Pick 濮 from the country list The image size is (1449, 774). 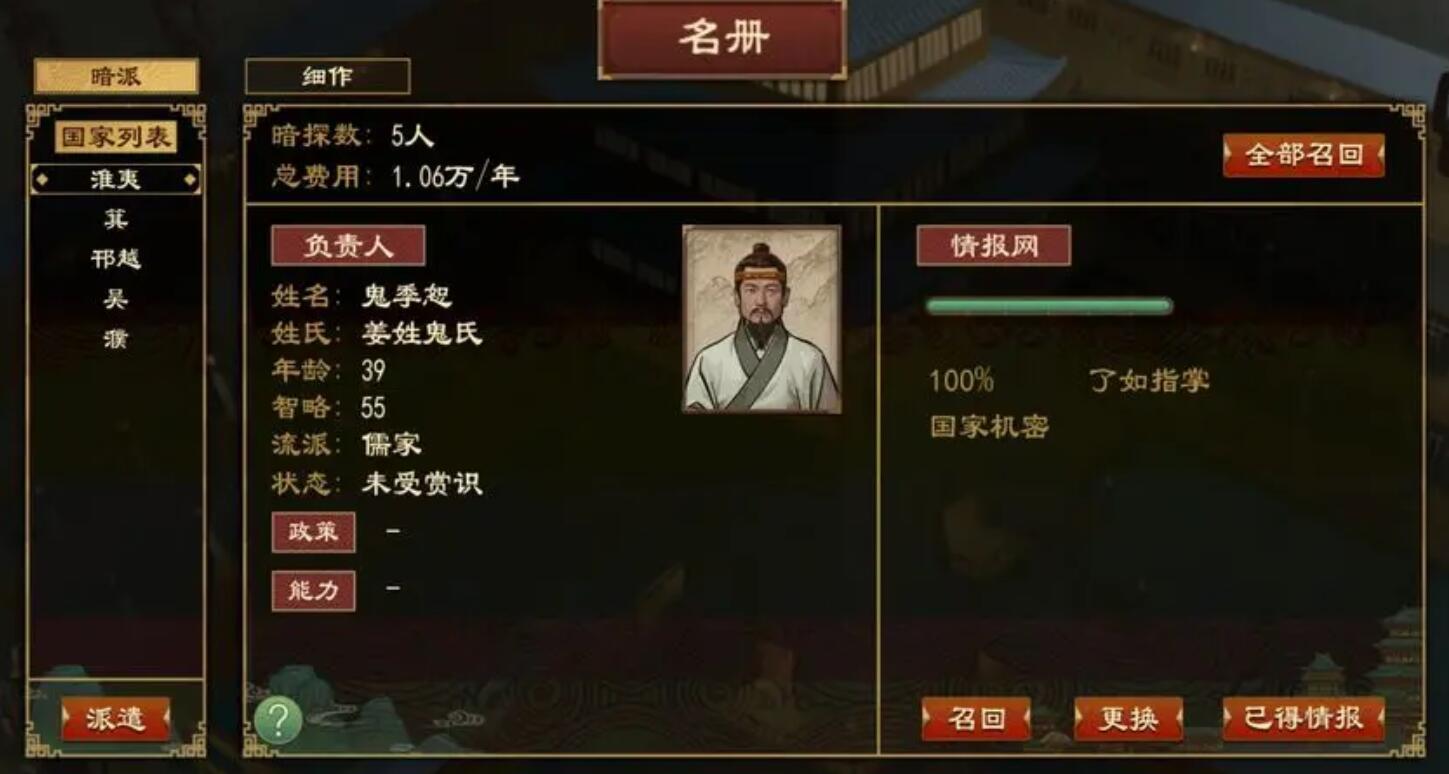pyautogui.click(x=116, y=339)
